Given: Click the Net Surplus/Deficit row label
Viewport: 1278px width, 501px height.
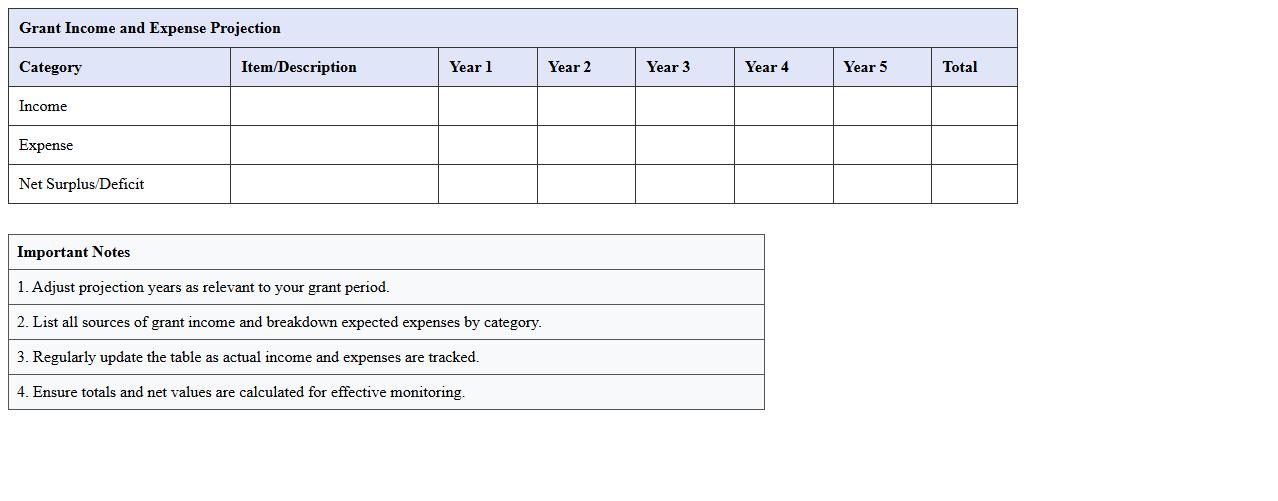Looking at the screenshot, I should click(x=81, y=184).
